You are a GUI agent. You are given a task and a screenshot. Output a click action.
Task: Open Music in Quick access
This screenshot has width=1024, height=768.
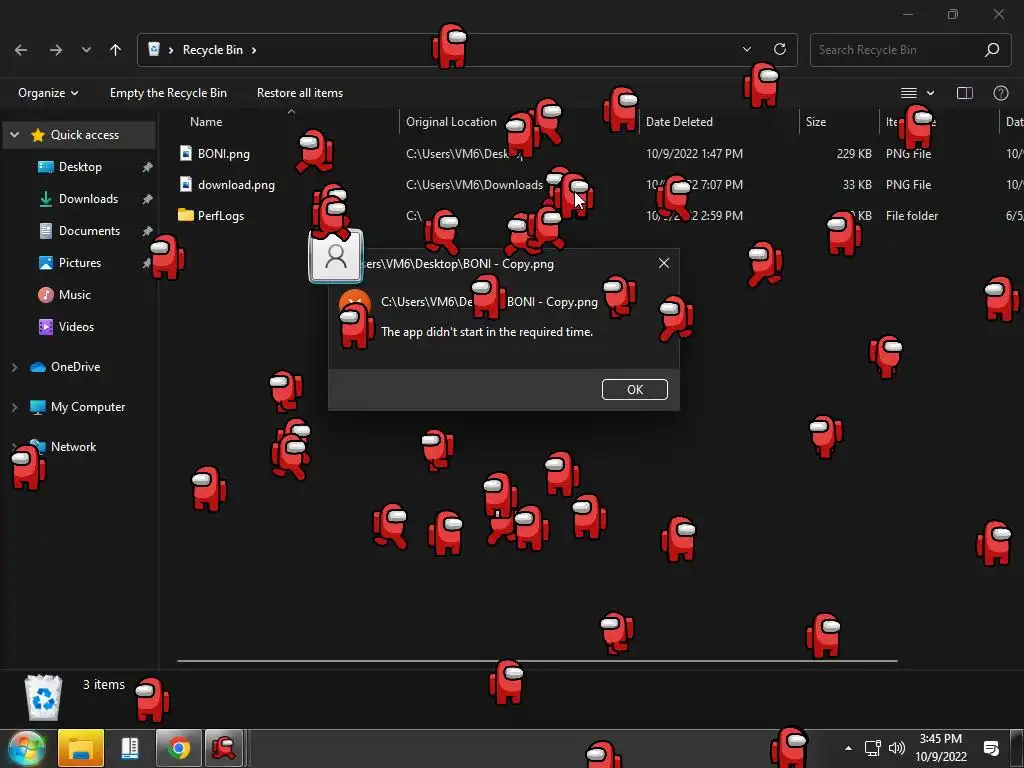coord(74,295)
